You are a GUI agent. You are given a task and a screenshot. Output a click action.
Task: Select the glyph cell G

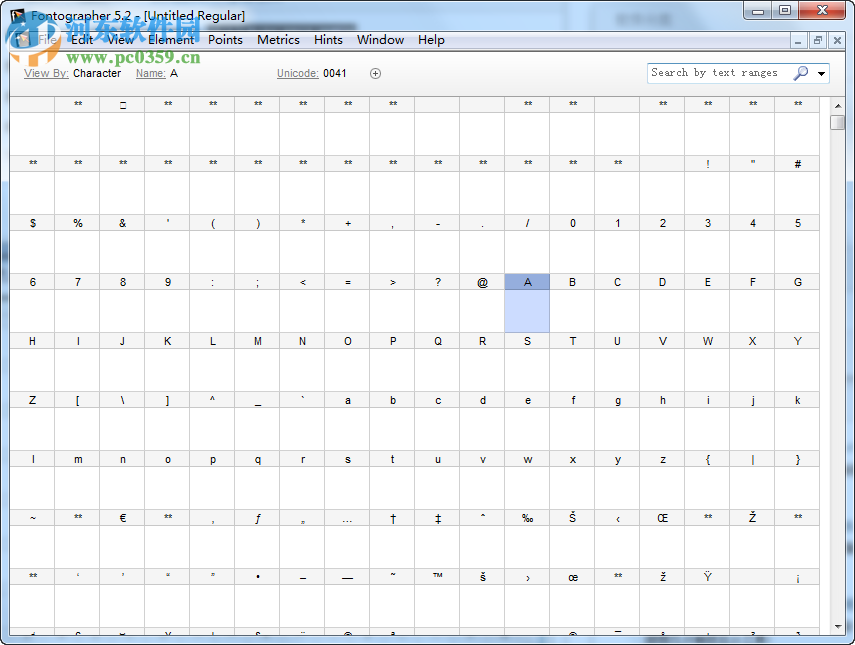(797, 303)
